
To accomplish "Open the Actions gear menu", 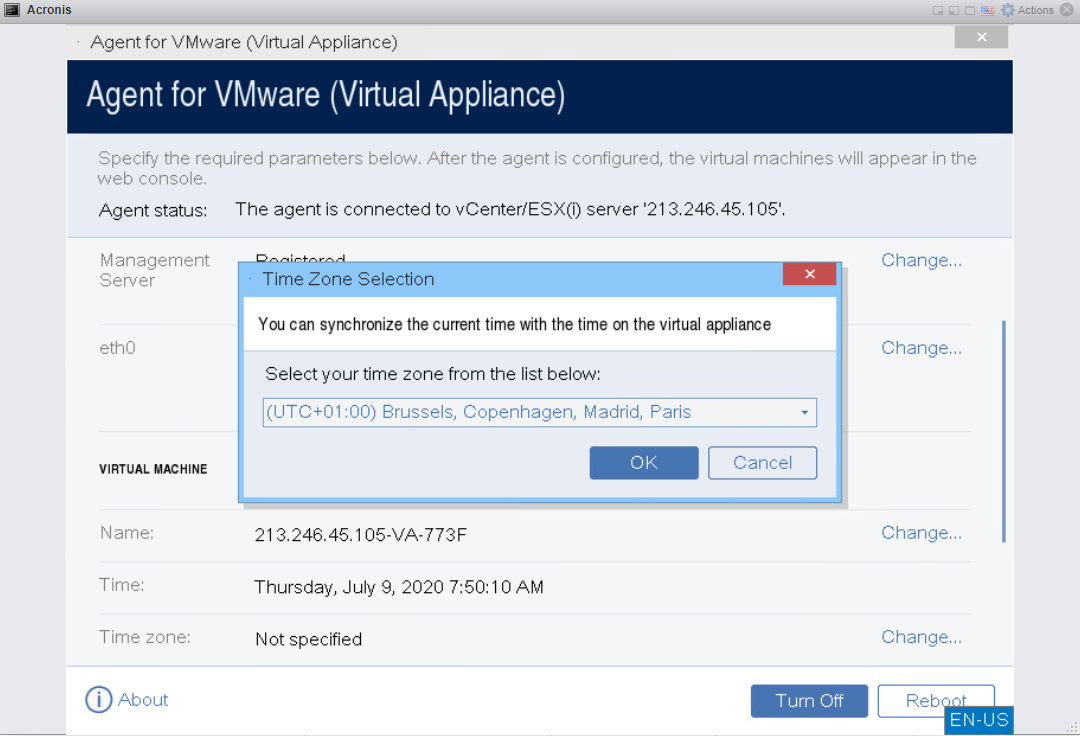I will click(x=1027, y=10).
